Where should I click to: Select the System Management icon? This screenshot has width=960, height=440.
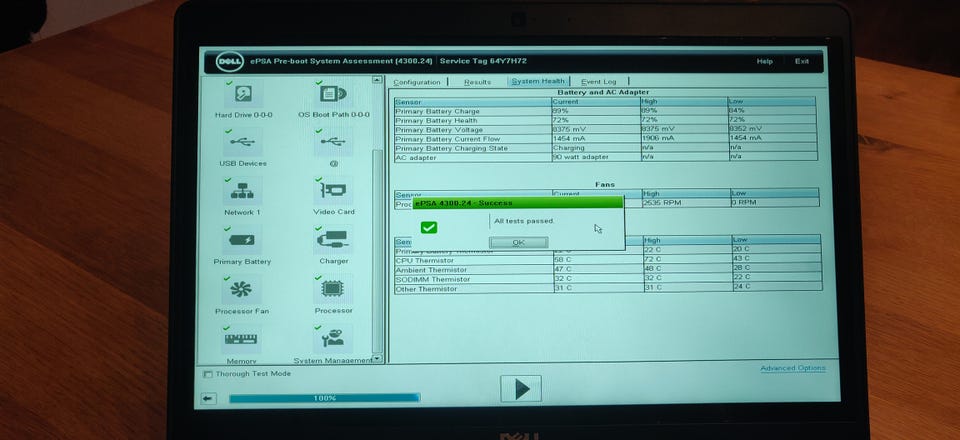tap(334, 338)
